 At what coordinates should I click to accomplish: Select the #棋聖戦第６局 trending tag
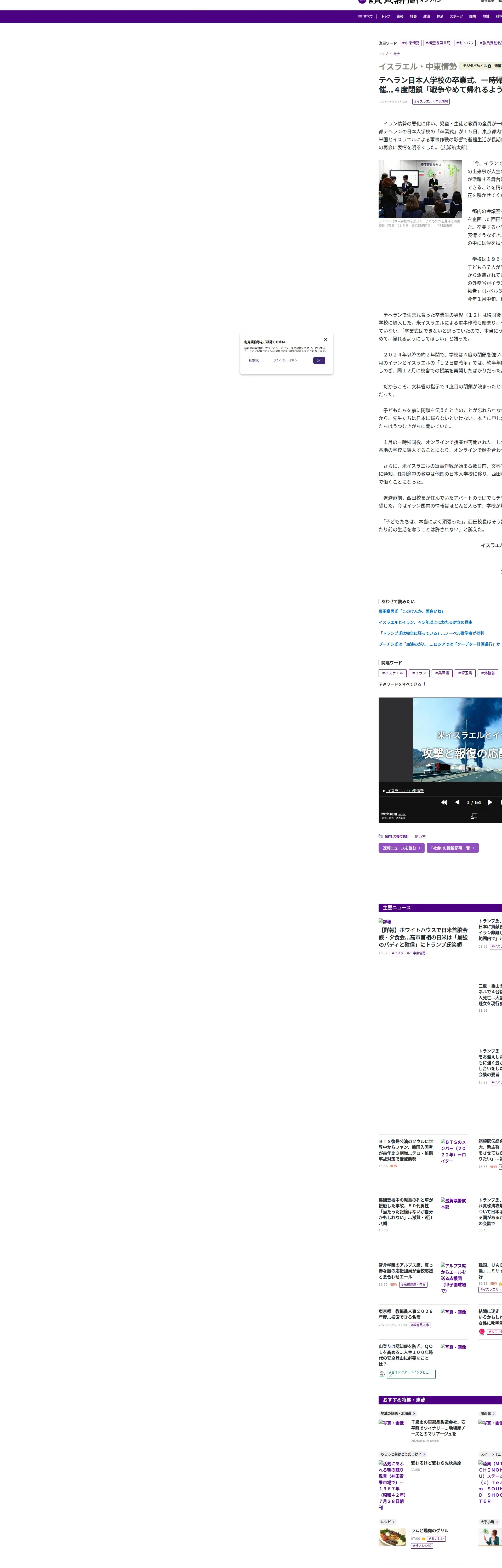[438, 43]
